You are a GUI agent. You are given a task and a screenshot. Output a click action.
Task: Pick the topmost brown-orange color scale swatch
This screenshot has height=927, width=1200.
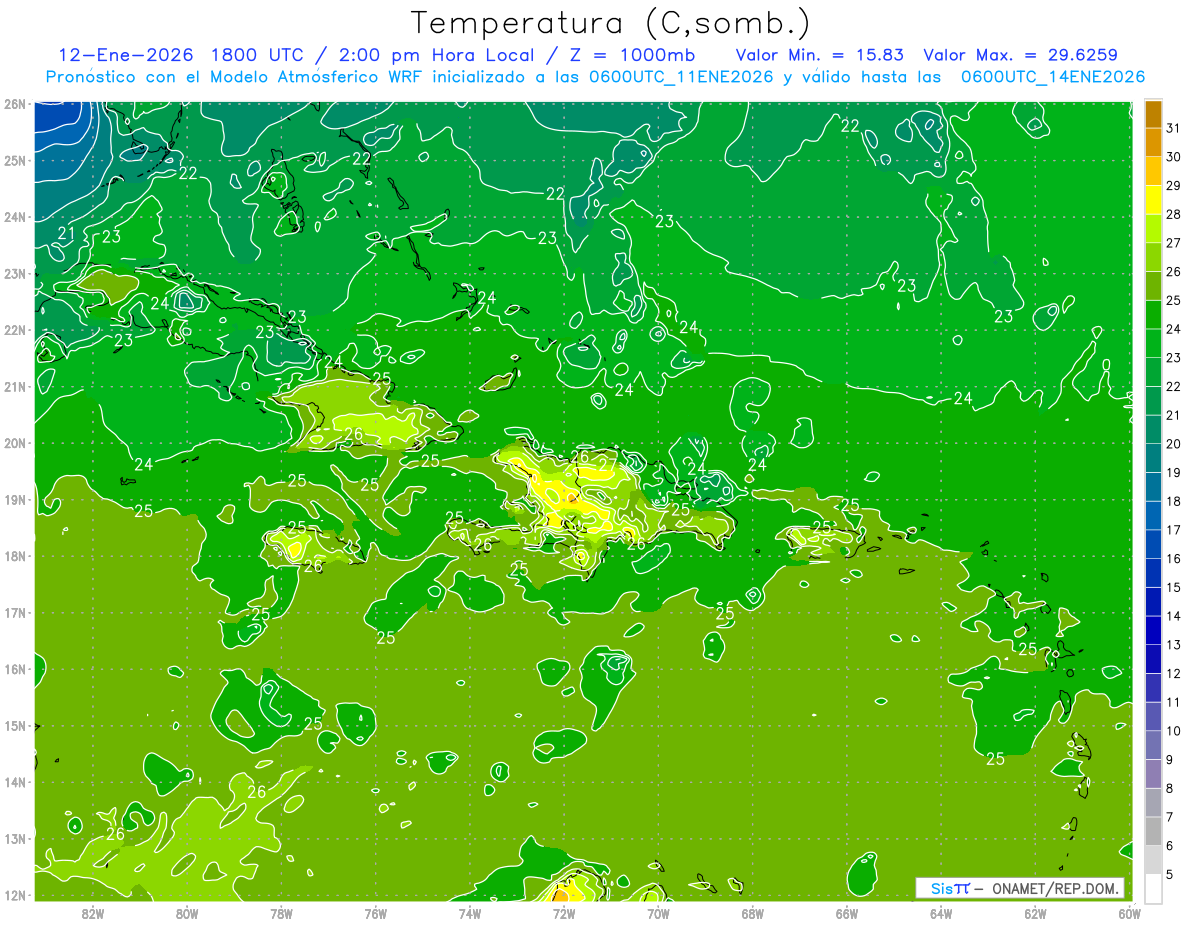pos(1153,114)
